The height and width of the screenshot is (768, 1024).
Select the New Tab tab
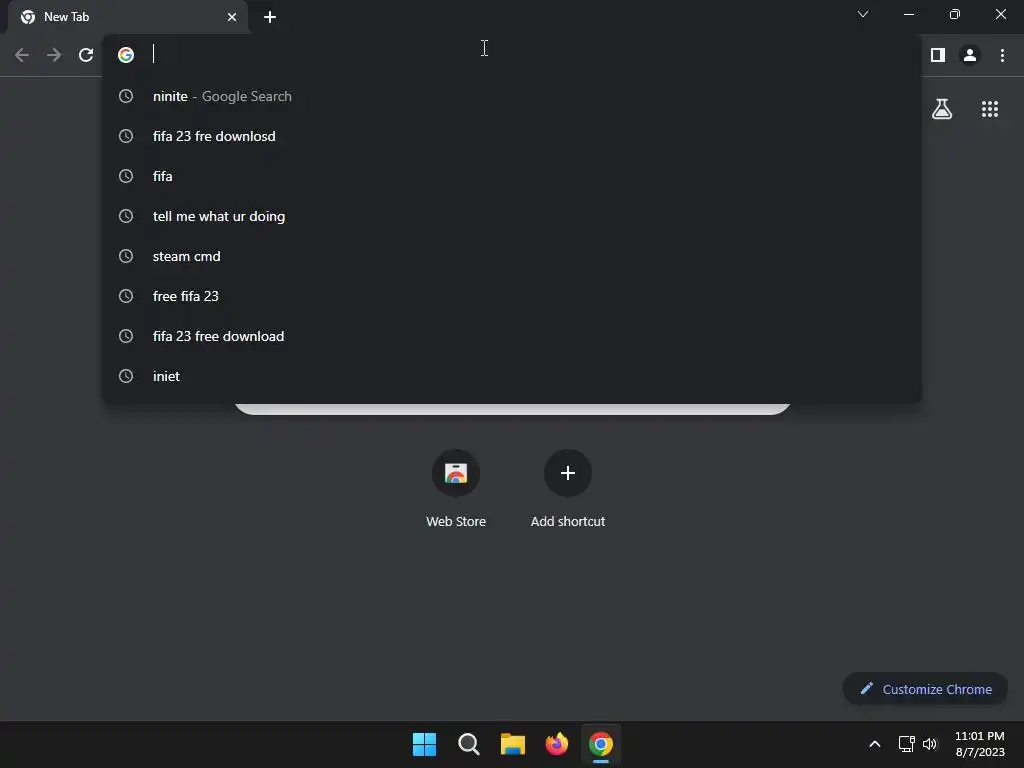tap(128, 17)
